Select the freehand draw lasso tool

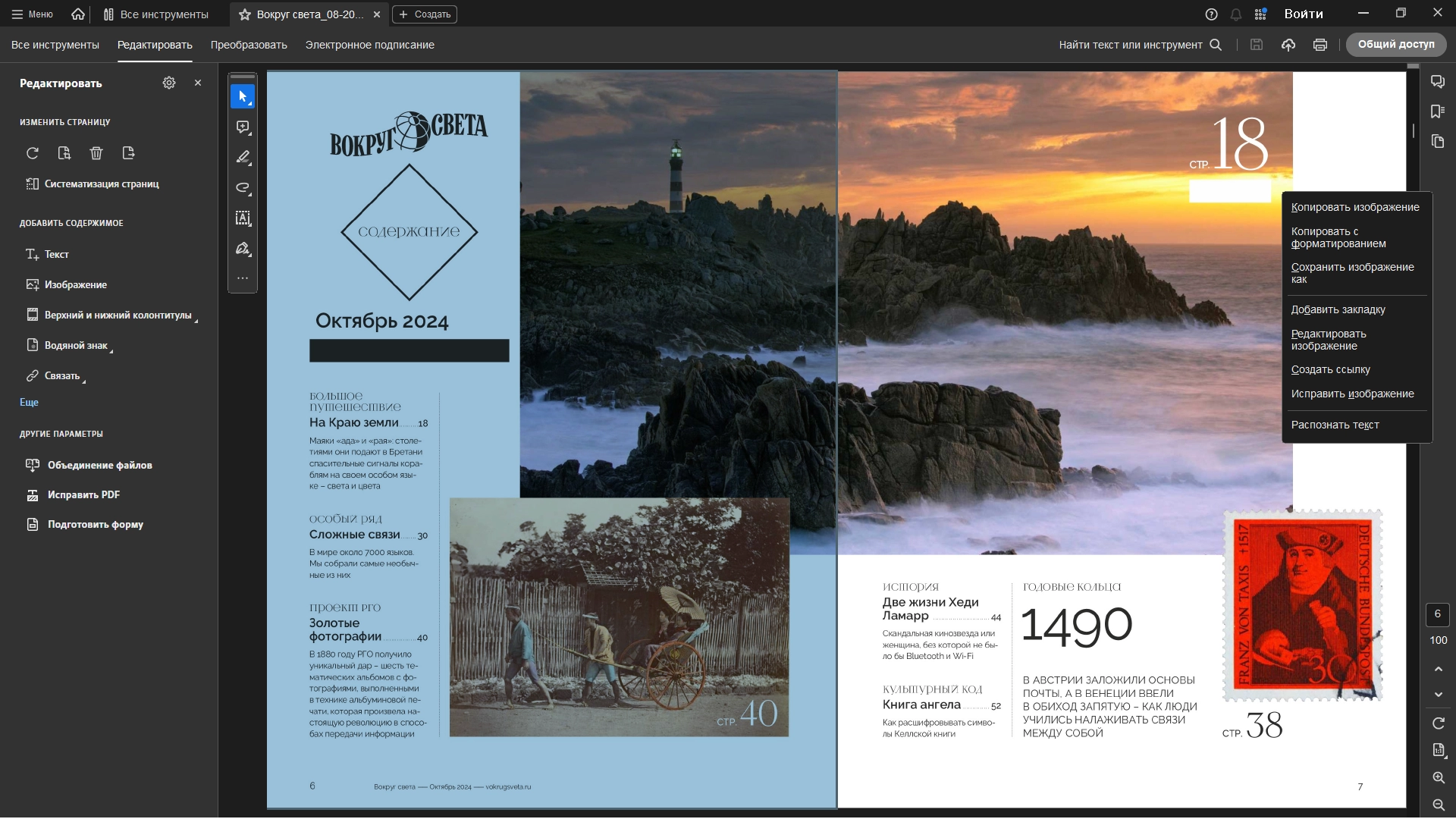pos(243,188)
